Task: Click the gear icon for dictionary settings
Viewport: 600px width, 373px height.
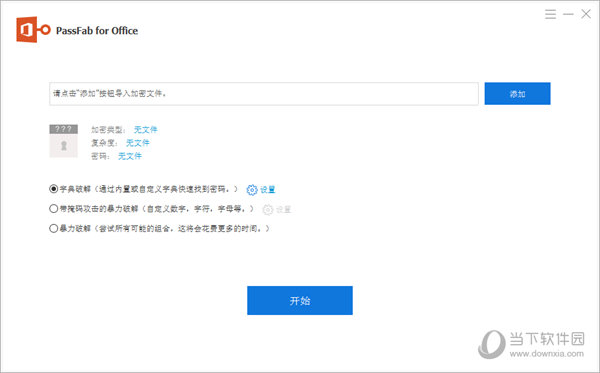Action: tap(252, 190)
